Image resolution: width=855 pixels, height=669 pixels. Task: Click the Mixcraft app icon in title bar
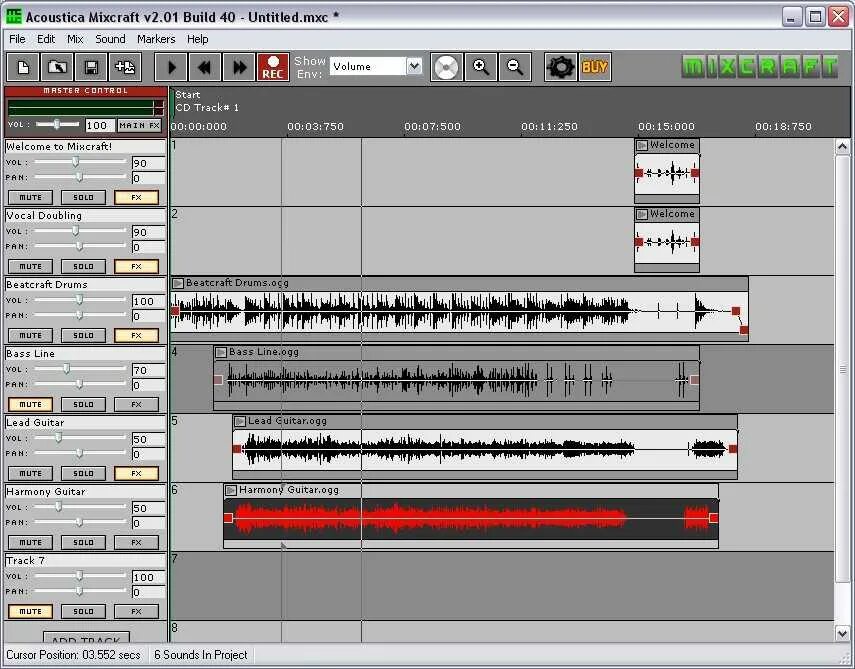tap(14, 16)
